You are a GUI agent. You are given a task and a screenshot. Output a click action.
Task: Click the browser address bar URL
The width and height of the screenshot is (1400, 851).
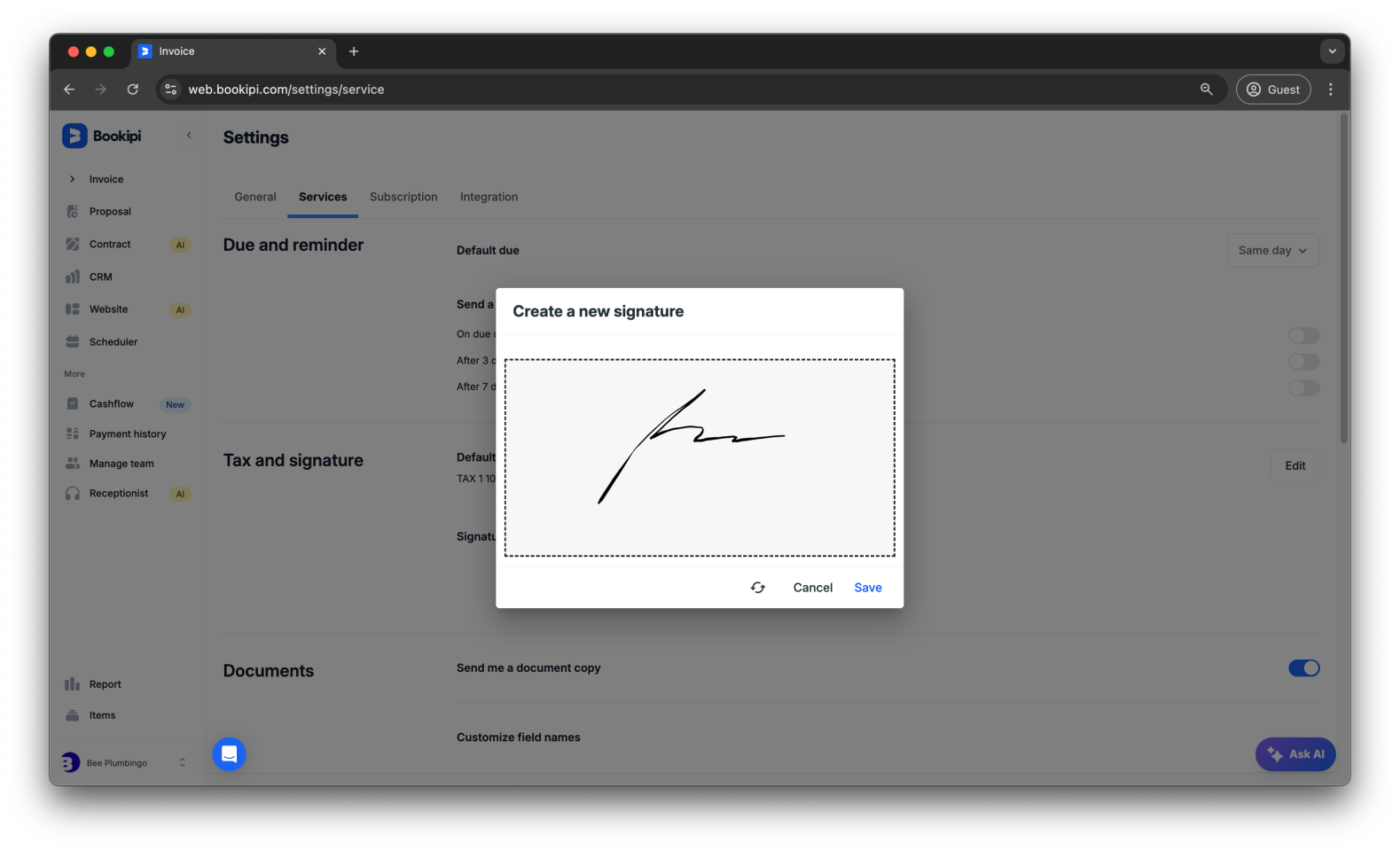coord(286,90)
